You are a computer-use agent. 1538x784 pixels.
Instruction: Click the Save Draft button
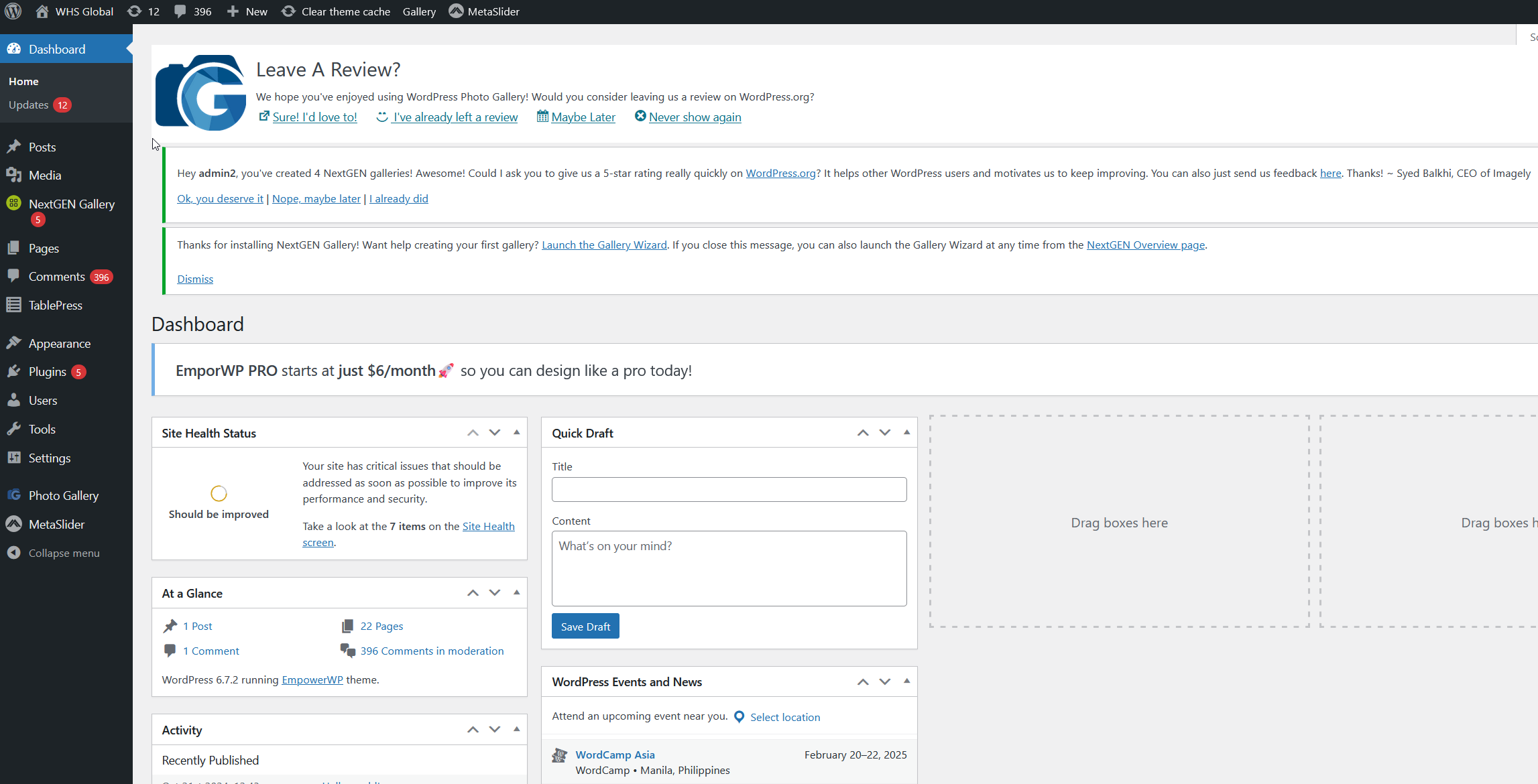coord(585,626)
